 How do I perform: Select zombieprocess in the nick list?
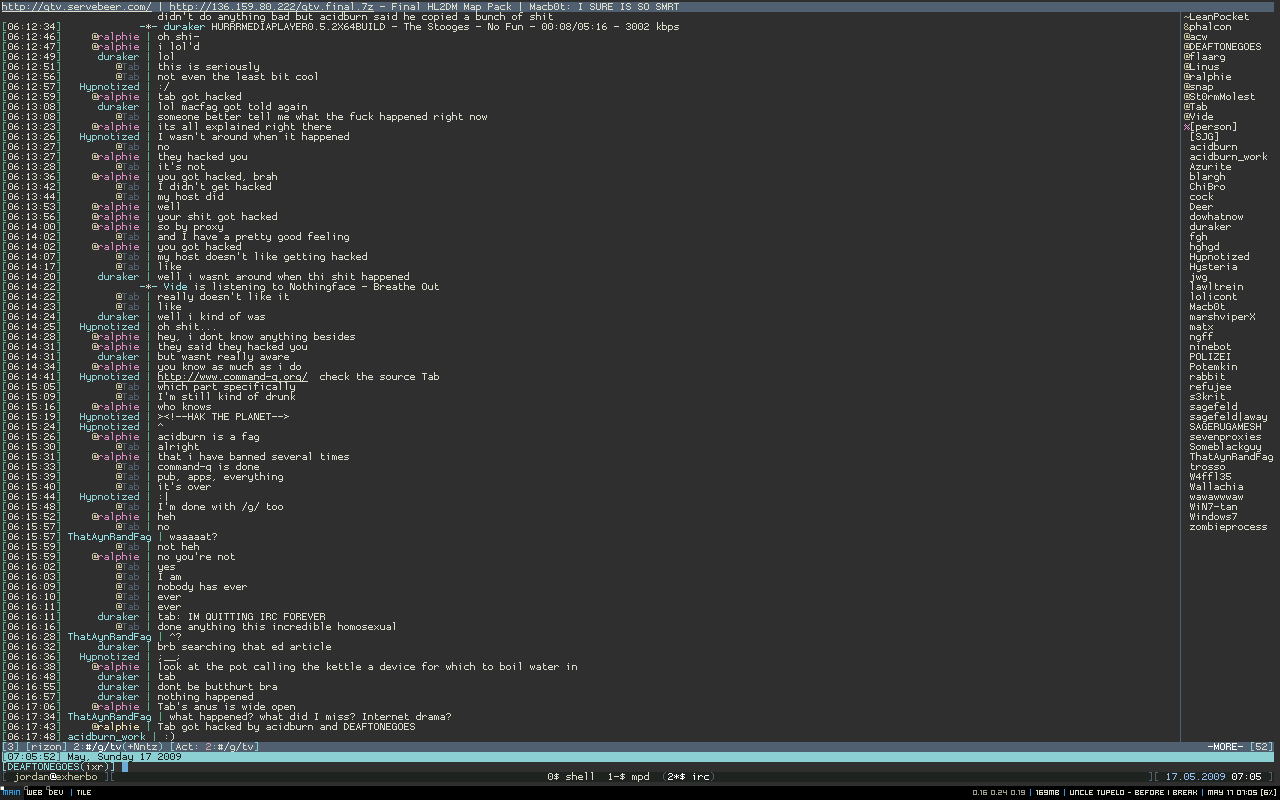pos(1228,527)
